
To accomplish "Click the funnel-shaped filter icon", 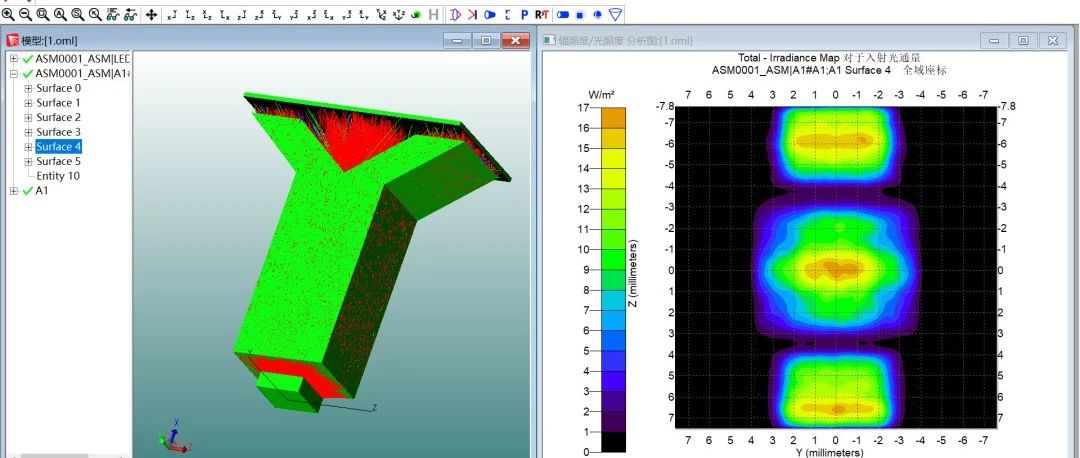I will (615, 15).
